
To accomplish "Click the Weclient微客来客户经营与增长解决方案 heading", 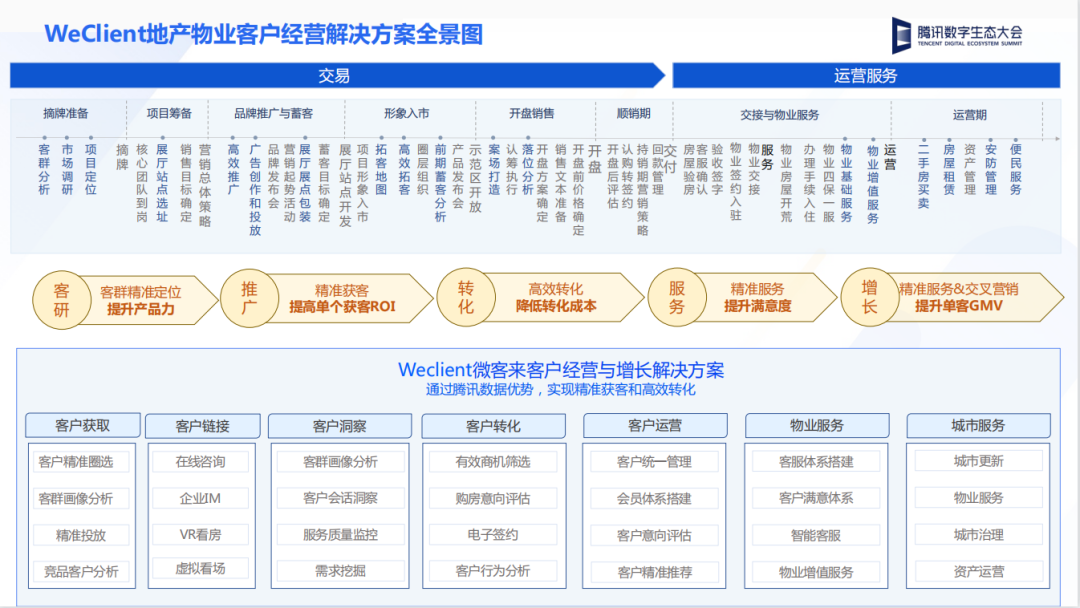I will tap(561, 370).
